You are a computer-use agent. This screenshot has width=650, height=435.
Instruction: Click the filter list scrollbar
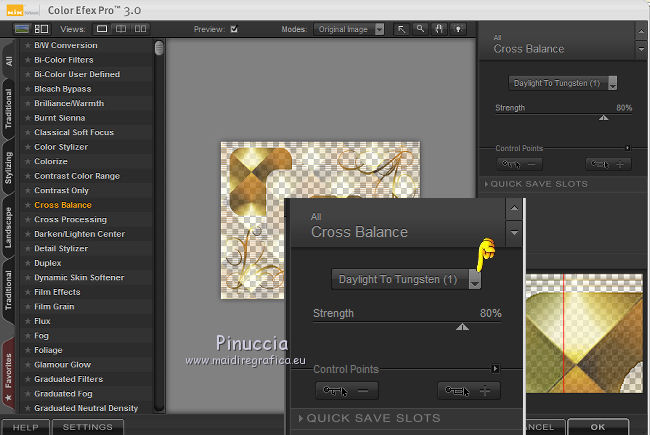click(x=159, y=48)
